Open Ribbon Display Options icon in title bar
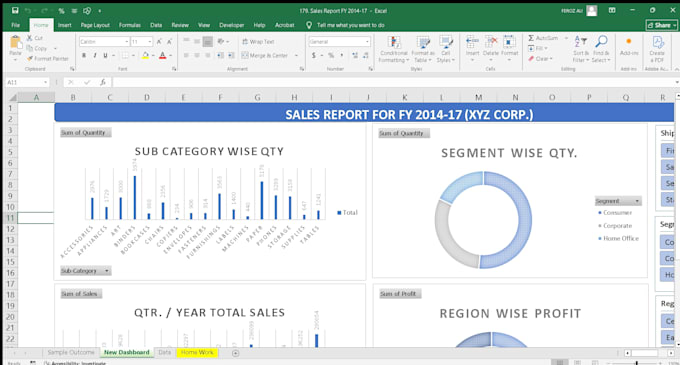680x365 pixels. click(x=612, y=10)
